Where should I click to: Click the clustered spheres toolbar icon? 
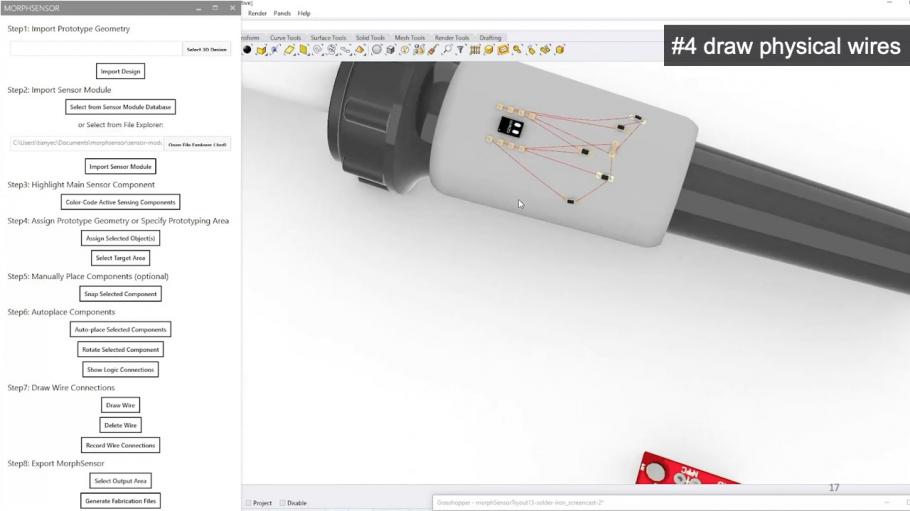pyautogui.click(x=417, y=50)
